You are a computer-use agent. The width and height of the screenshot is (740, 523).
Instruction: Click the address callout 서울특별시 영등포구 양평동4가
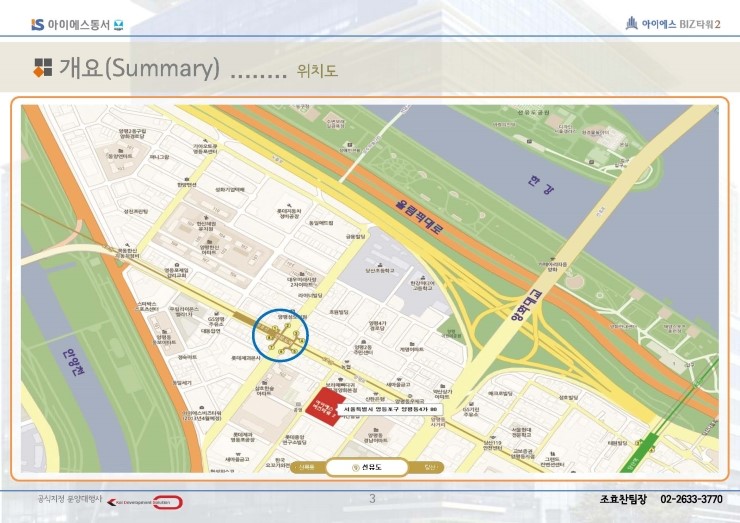390,409
